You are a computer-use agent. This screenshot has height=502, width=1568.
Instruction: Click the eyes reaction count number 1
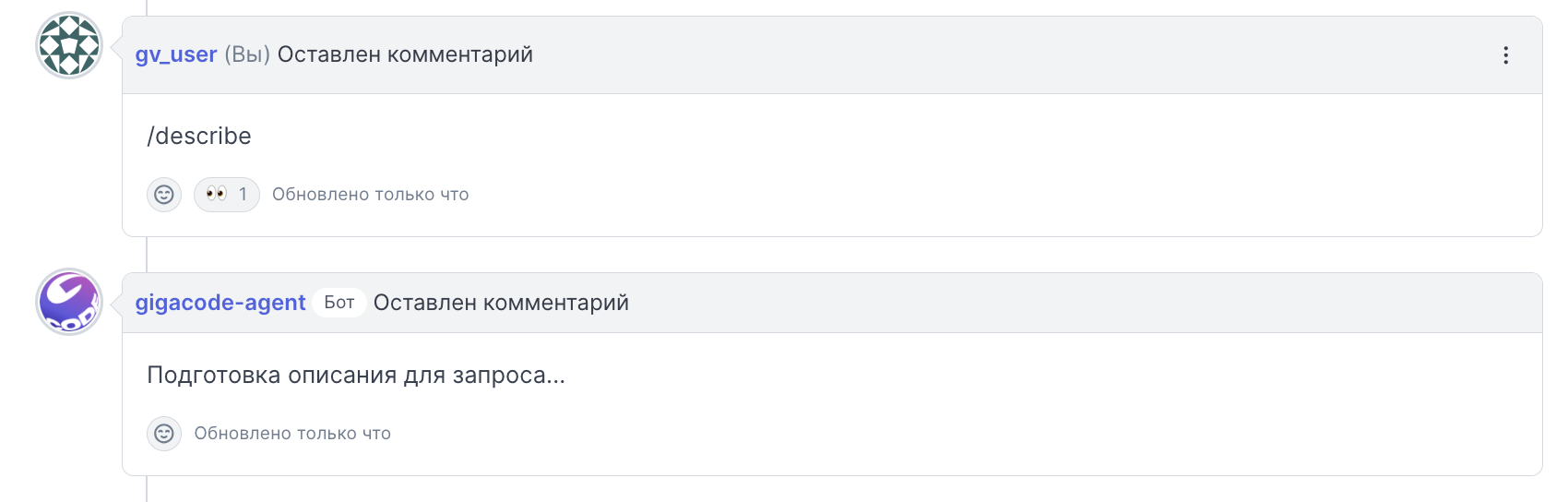[244, 195]
